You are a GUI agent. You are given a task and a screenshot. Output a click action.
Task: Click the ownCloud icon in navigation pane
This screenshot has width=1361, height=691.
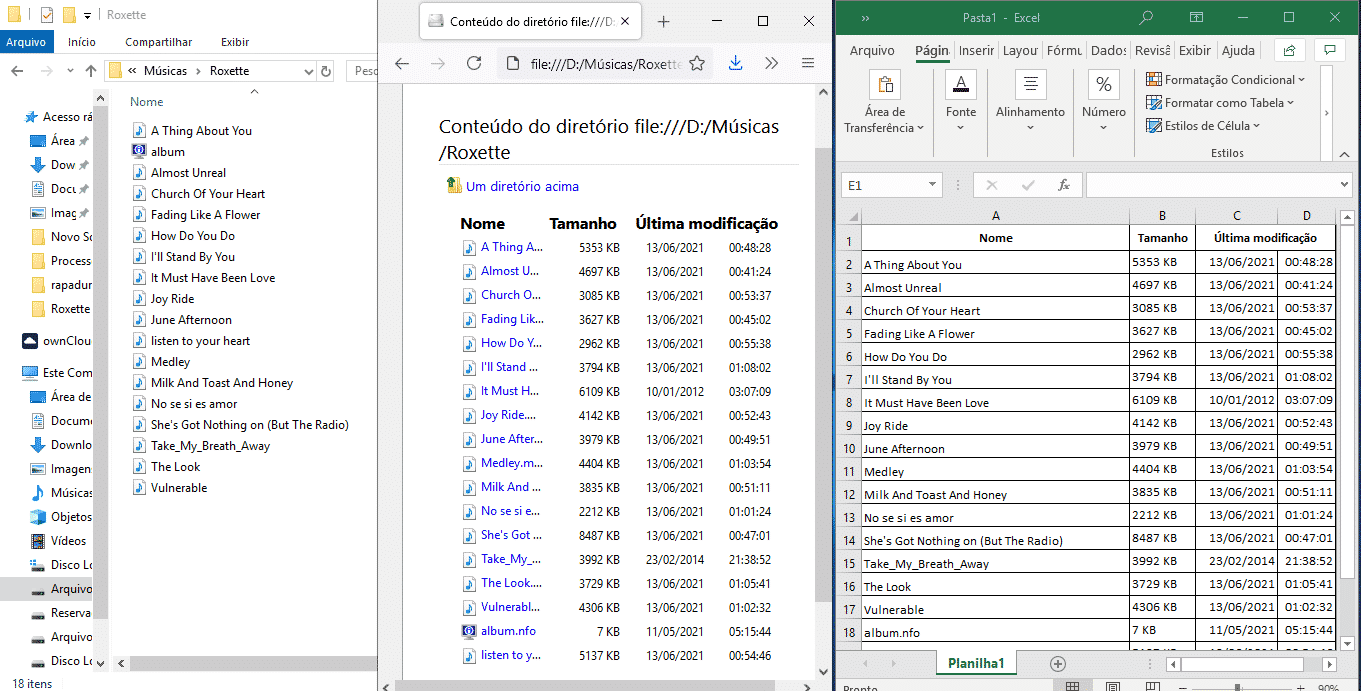point(30,340)
